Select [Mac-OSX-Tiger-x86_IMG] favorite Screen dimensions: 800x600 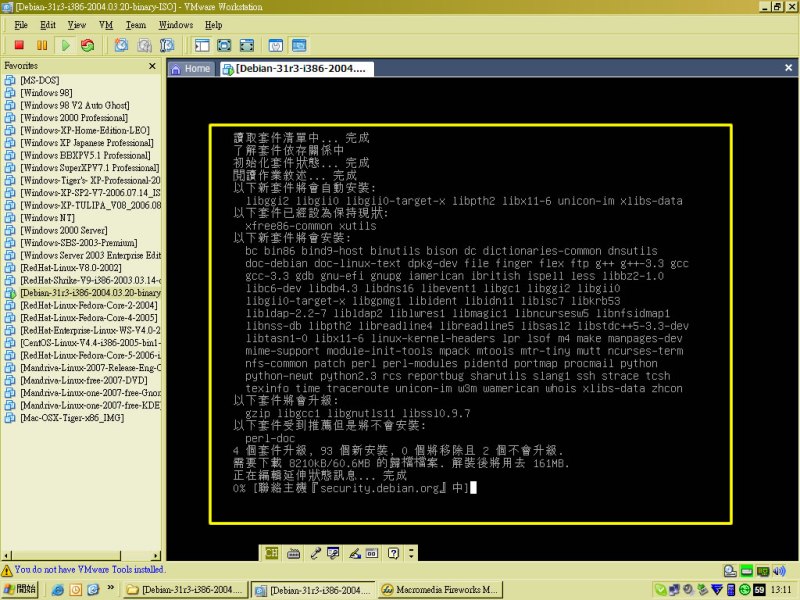(x=72, y=418)
